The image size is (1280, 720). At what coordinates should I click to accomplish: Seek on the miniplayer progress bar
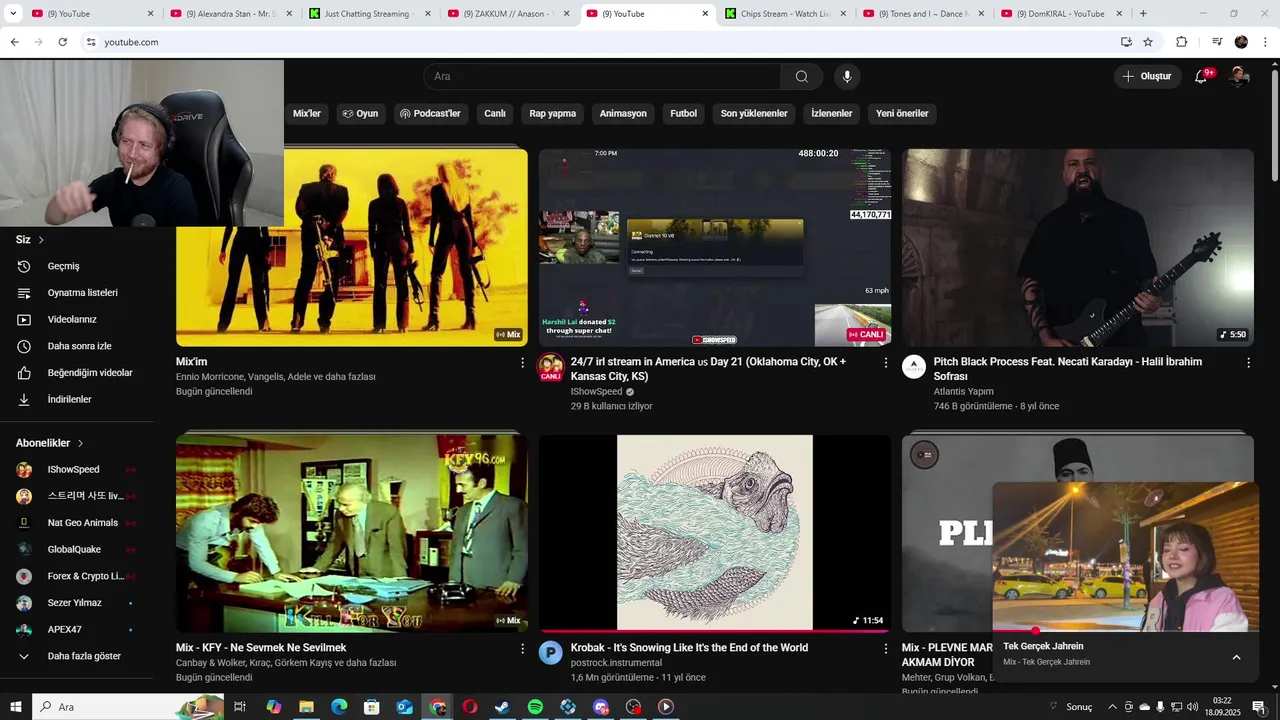(x=1126, y=632)
